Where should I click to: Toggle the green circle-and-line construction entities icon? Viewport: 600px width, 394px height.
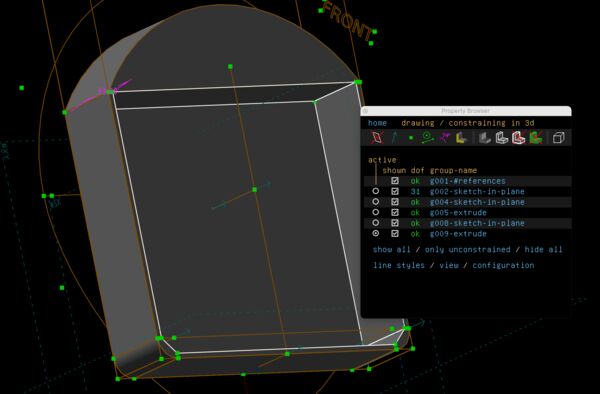point(427,138)
